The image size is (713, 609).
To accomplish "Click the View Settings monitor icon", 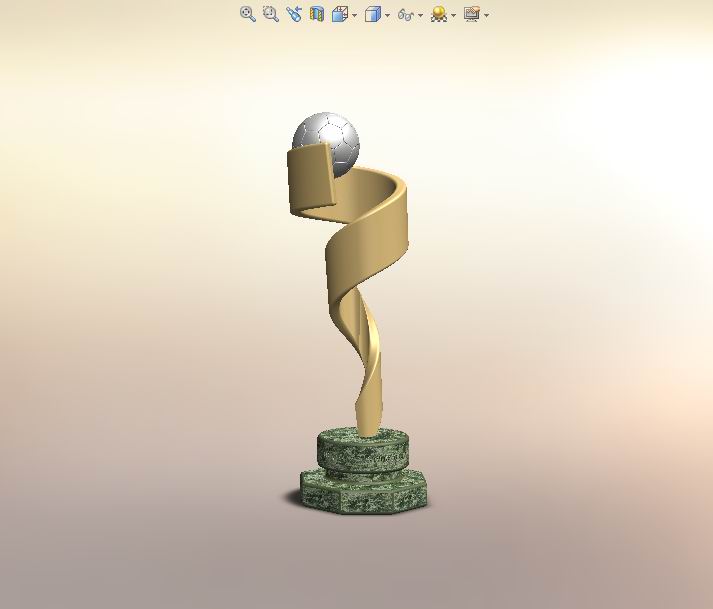I will 472,14.
